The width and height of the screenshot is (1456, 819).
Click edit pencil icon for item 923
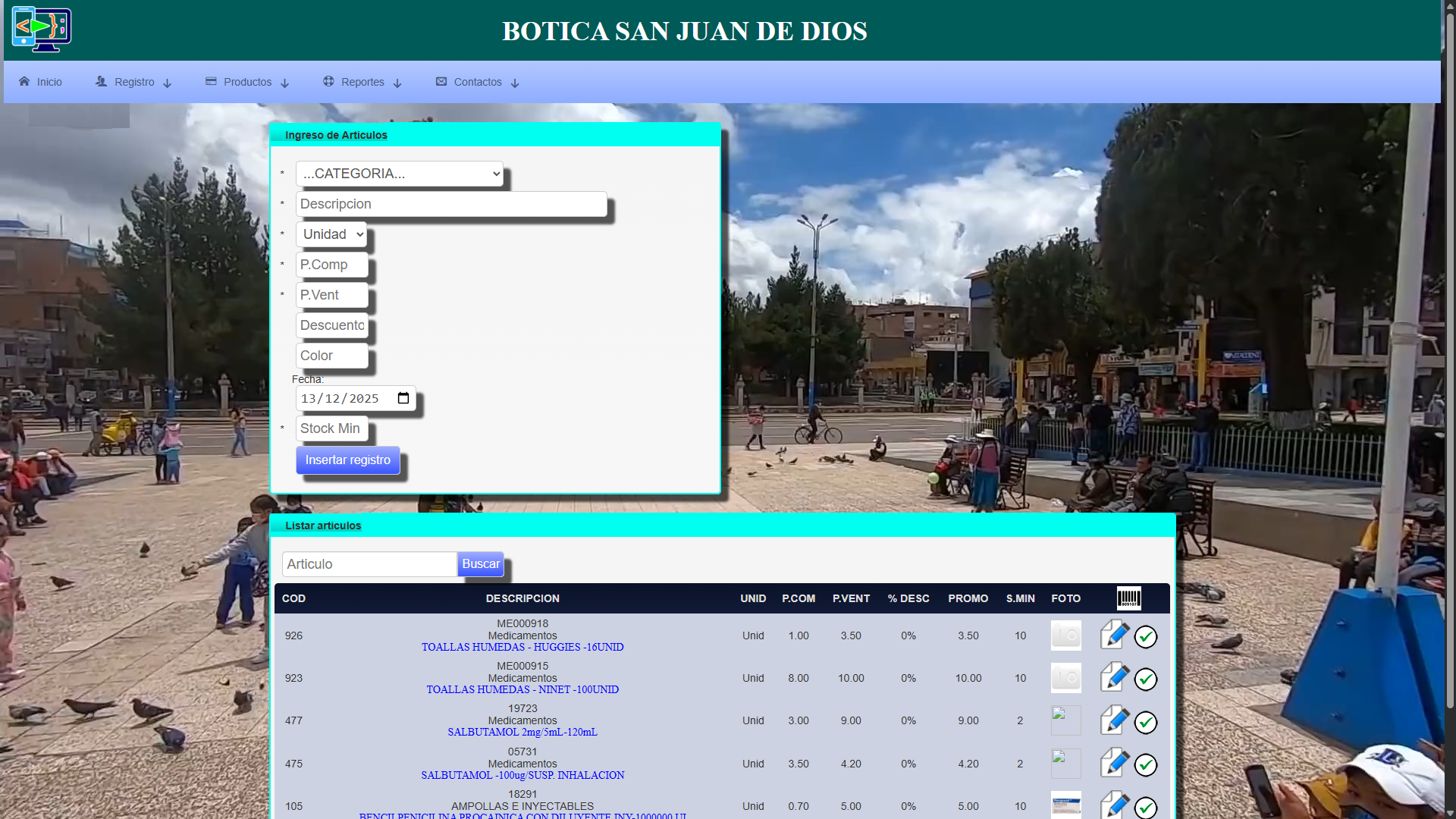[1114, 677]
